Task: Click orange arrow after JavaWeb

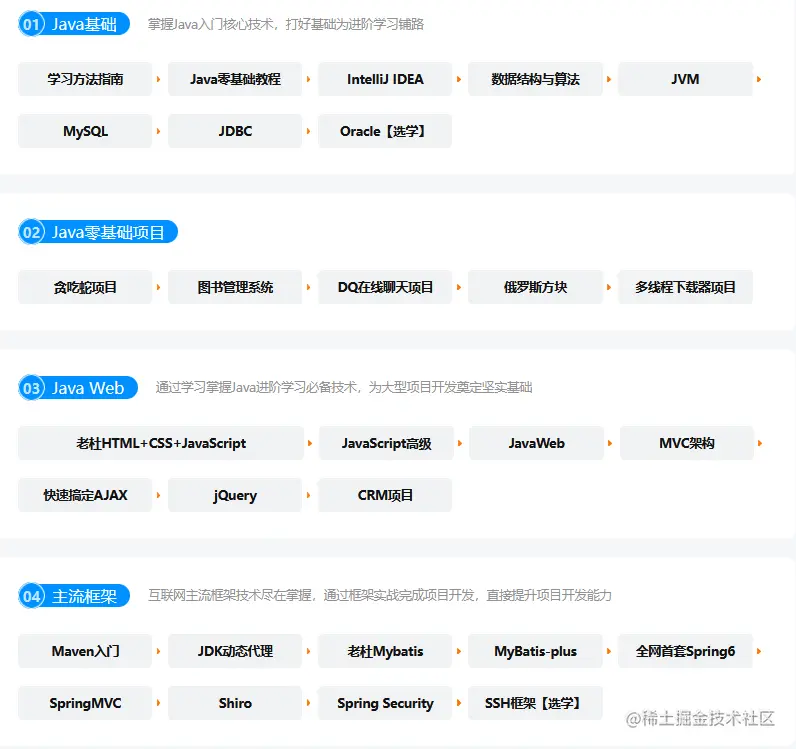Action: coord(610,443)
